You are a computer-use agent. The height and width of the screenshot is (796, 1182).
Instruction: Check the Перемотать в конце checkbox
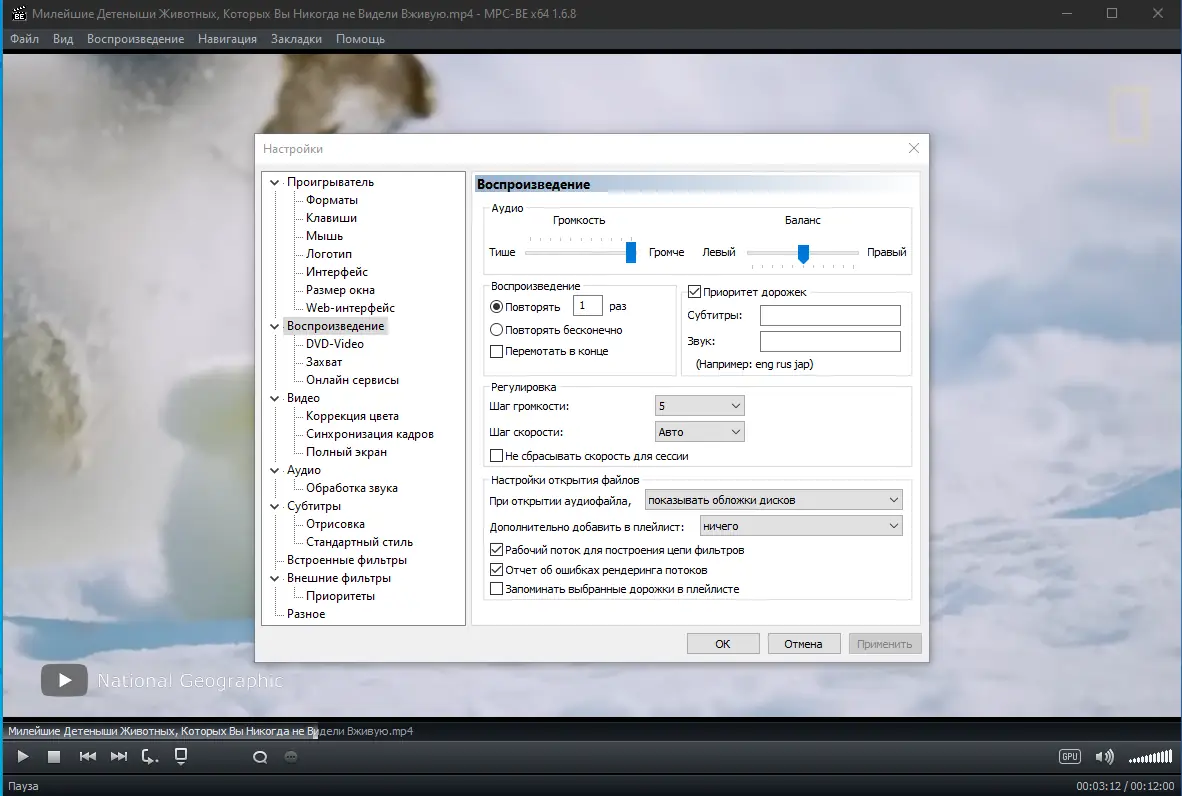point(497,350)
